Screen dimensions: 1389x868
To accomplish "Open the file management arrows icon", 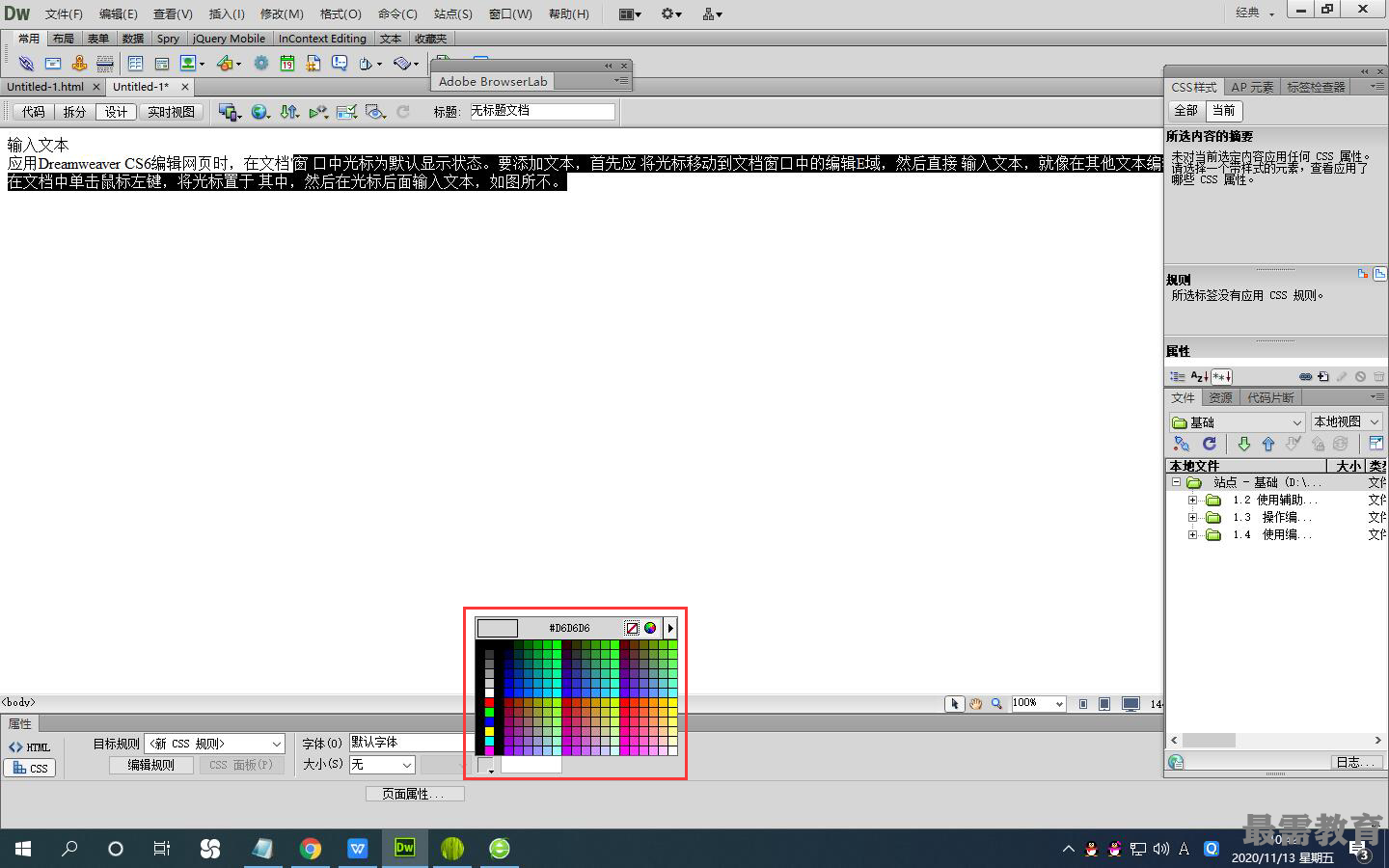I will [x=288, y=112].
